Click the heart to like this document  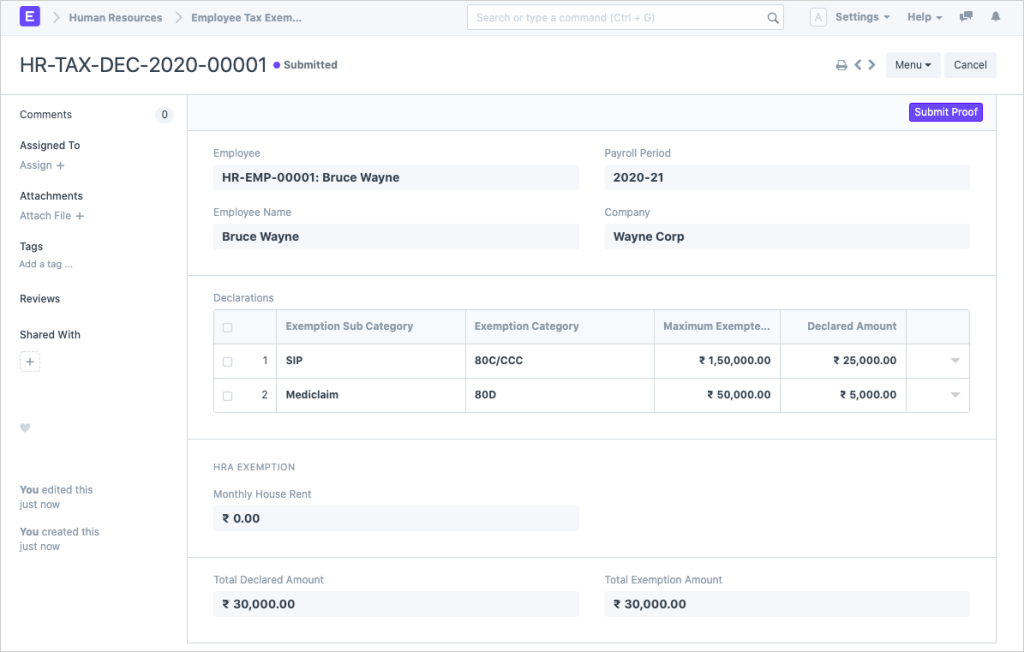pyautogui.click(x=25, y=428)
